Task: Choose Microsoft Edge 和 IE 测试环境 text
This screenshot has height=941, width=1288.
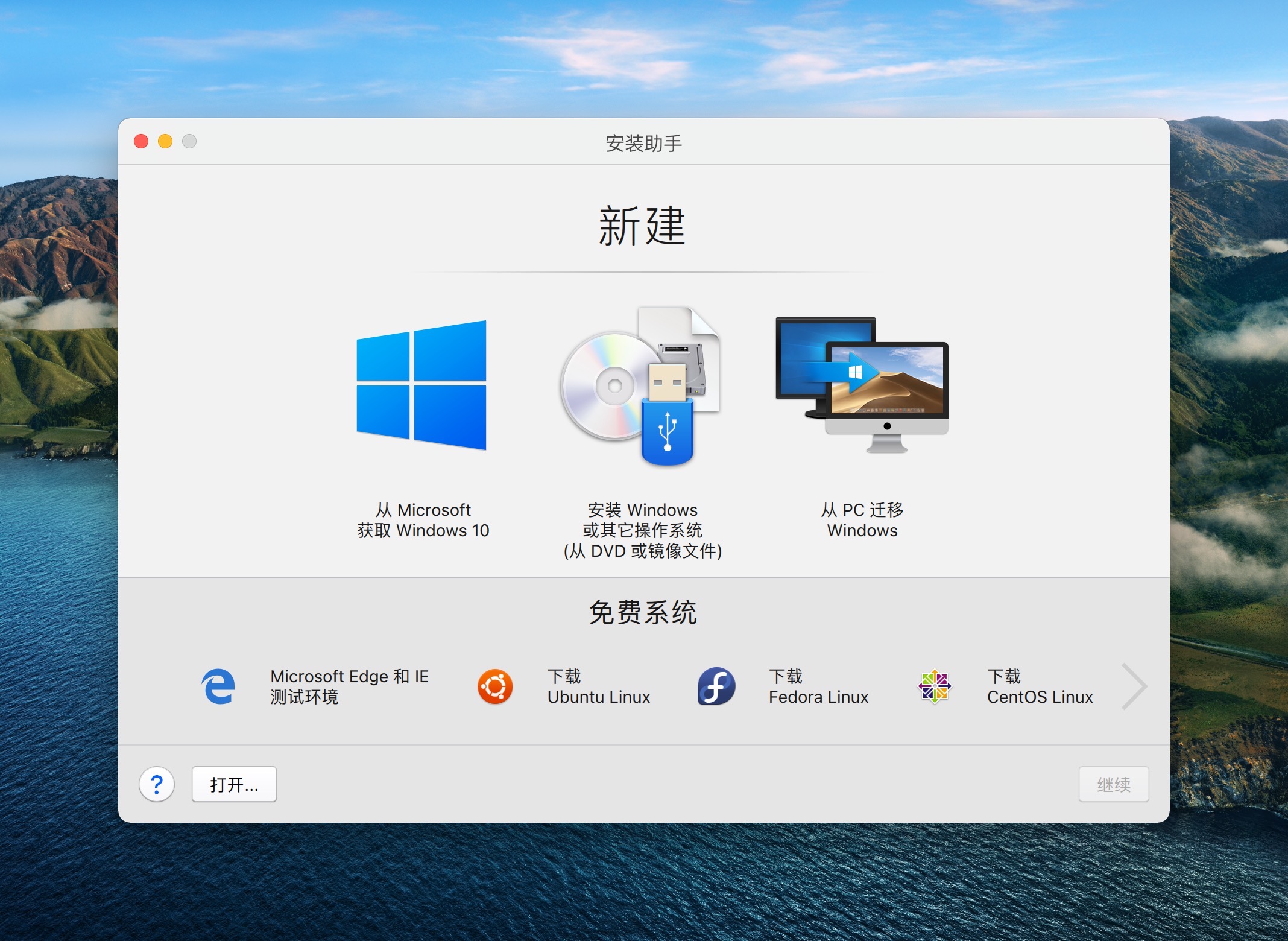Action: 349,686
